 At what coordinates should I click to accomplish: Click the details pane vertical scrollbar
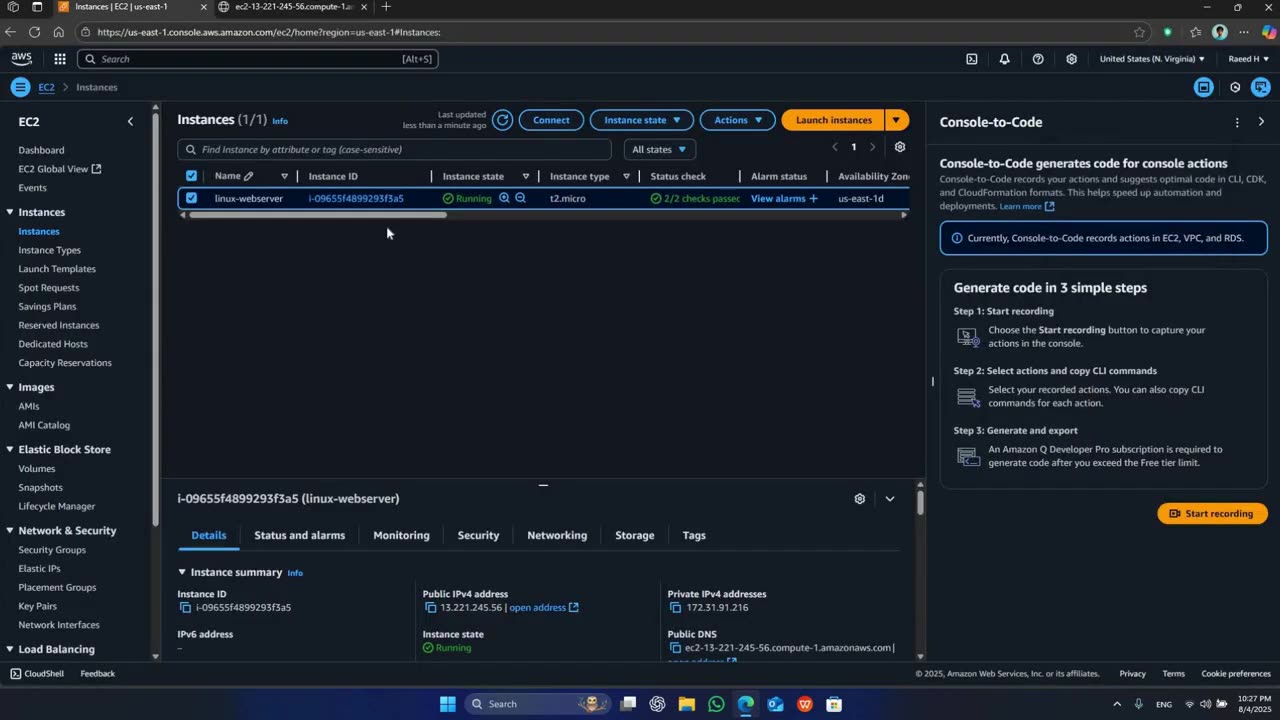point(920,503)
